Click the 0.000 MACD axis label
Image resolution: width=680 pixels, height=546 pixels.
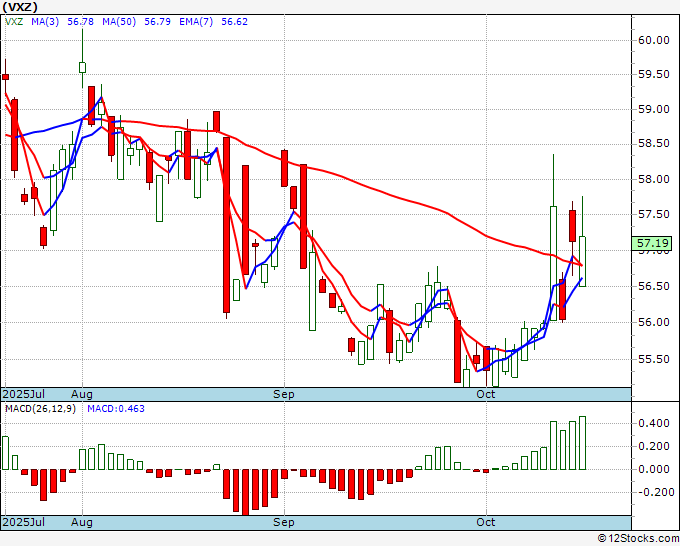[x=654, y=469]
